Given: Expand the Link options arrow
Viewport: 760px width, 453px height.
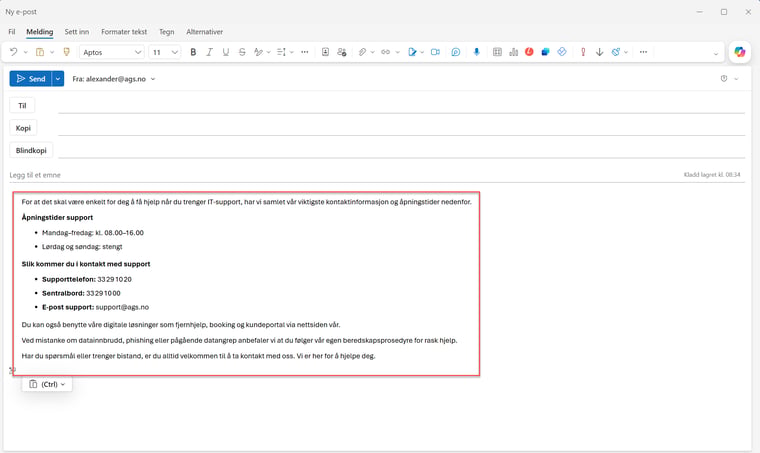Looking at the screenshot, I should (x=397, y=52).
